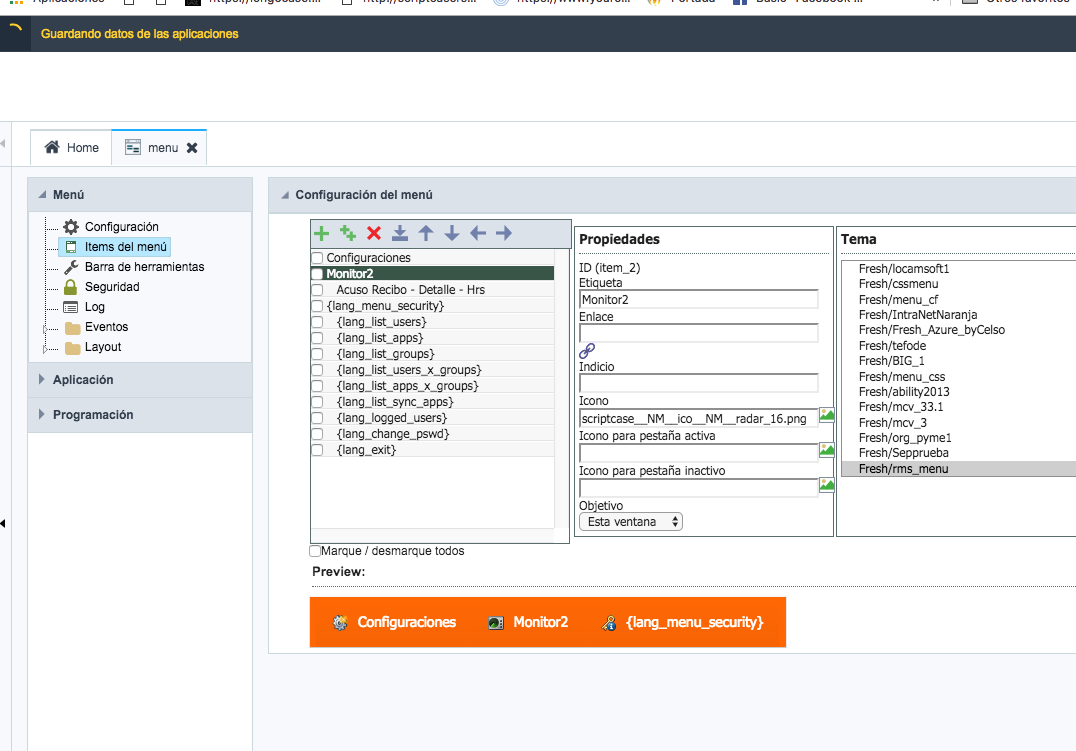Collapse Configuración del menú panel

(x=285, y=195)
